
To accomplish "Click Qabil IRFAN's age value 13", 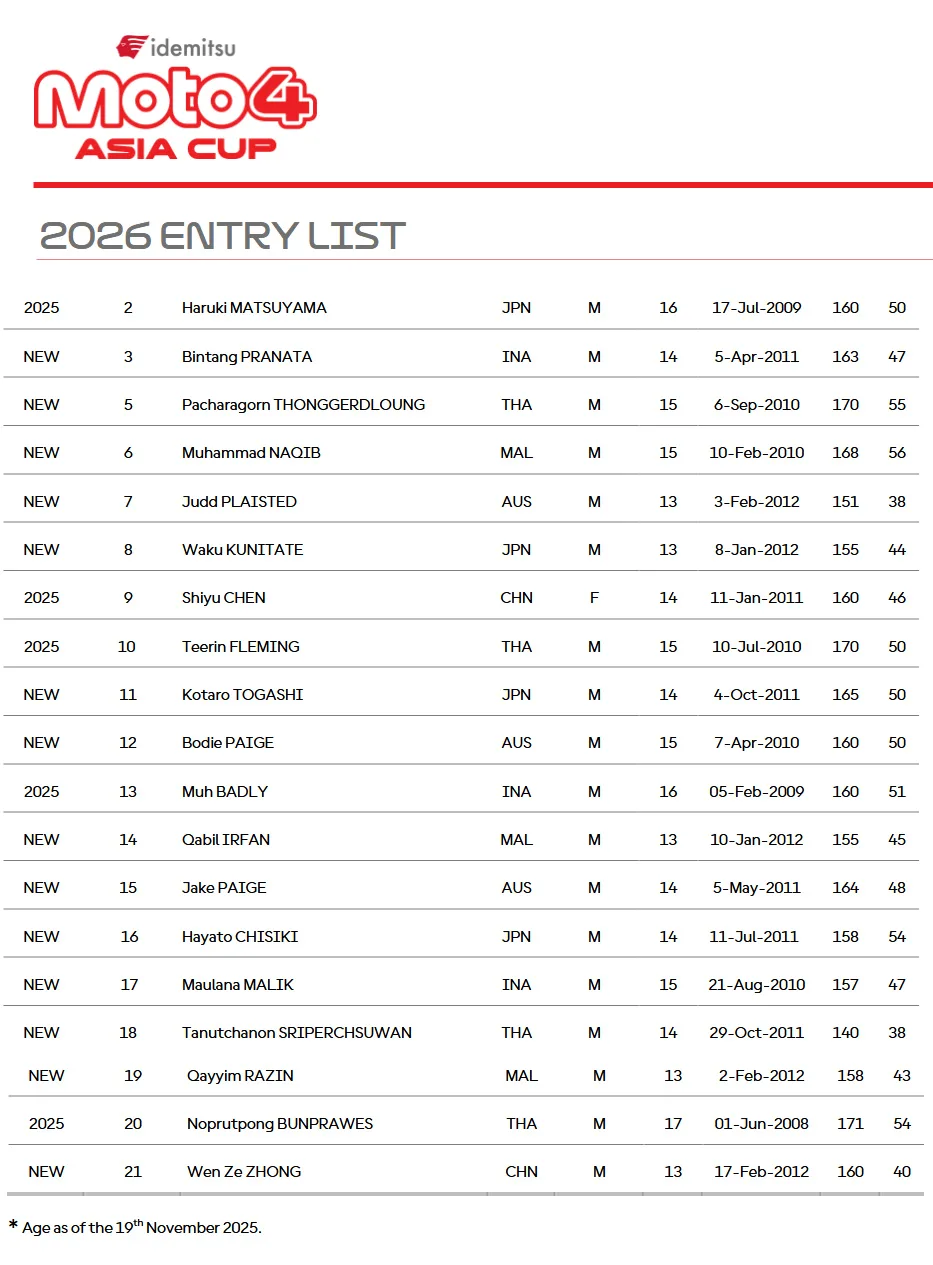I will coord(668,840).
